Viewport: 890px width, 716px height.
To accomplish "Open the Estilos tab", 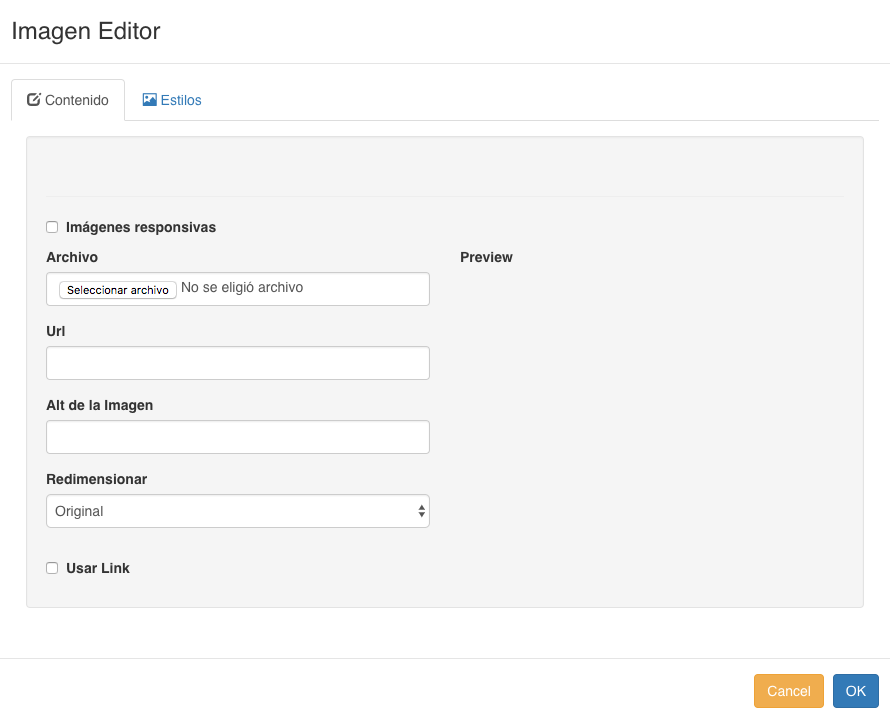I will point(172,100).
